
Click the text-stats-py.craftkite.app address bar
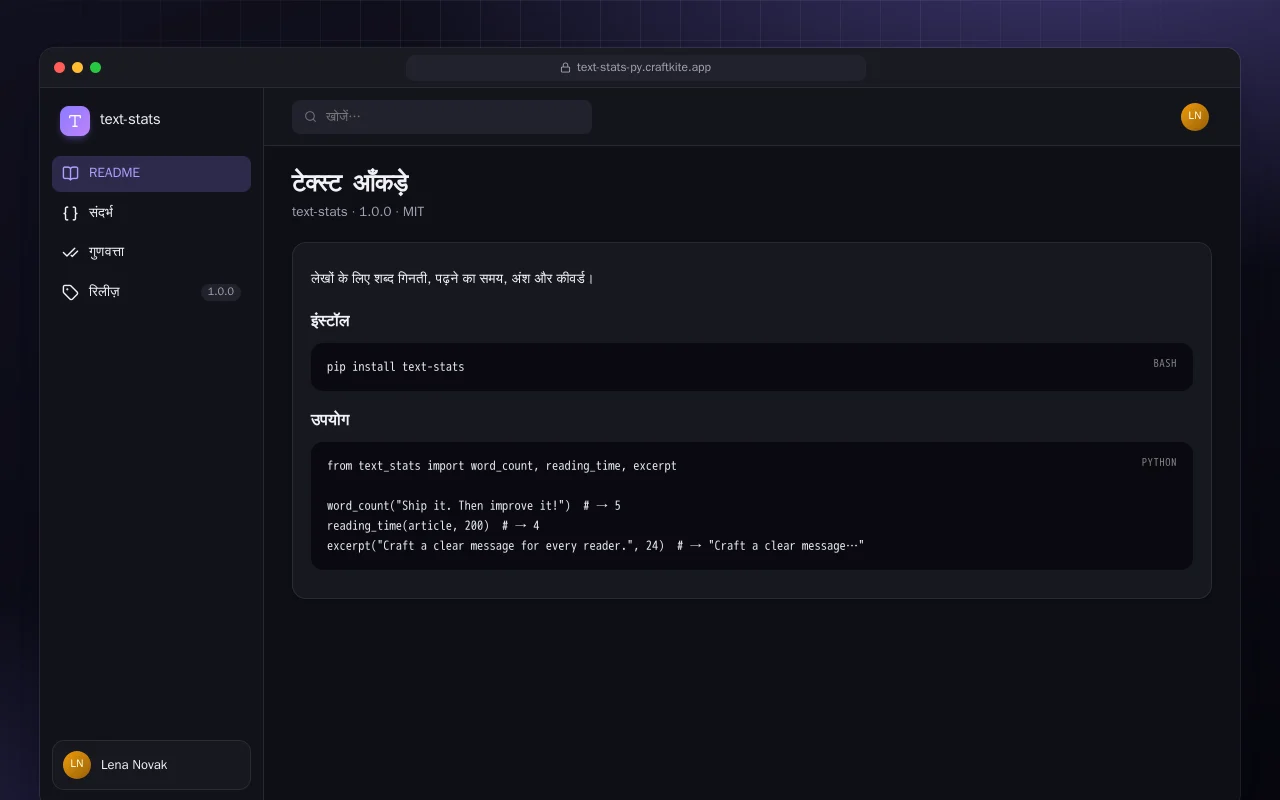[636, 68]
